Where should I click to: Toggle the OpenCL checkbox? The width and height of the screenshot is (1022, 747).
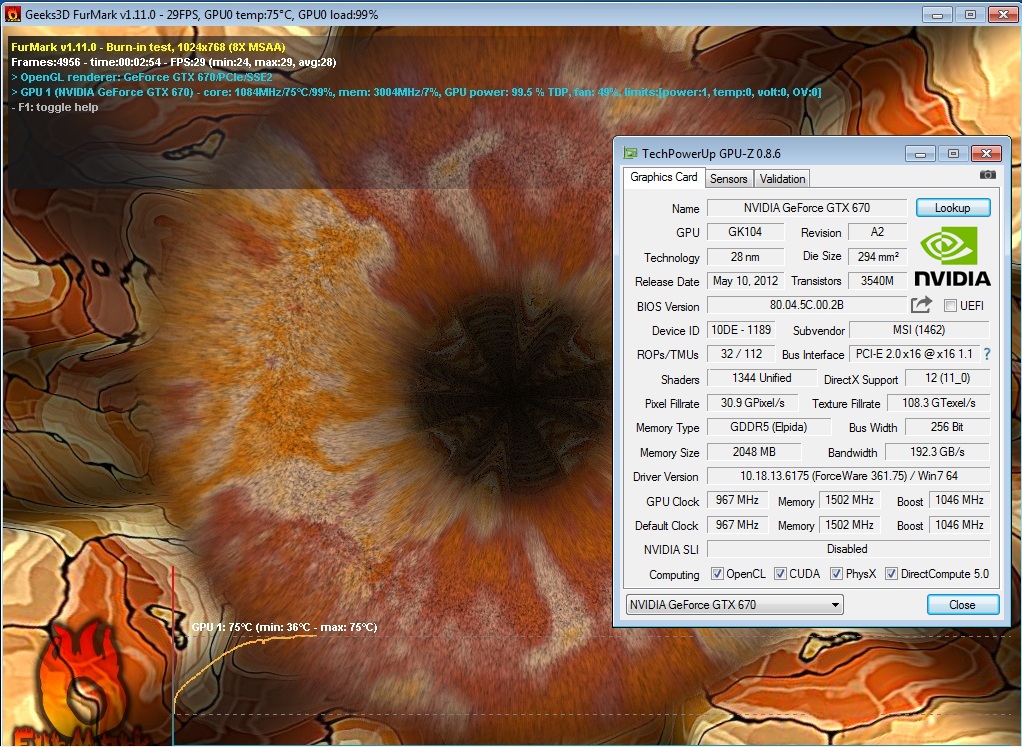[717, 574]
